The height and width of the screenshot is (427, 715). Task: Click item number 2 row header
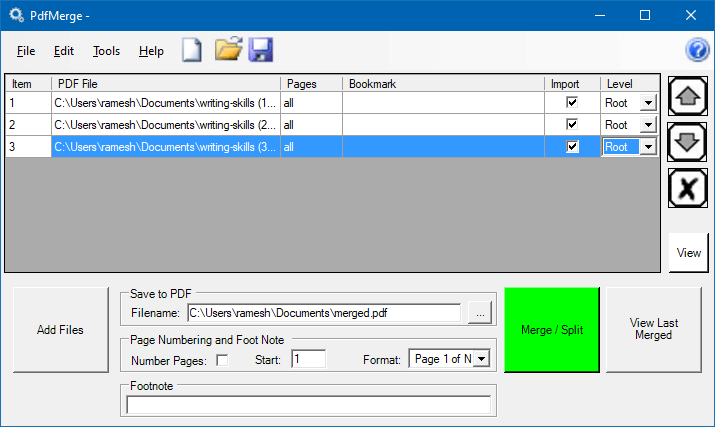pos(28,125)
